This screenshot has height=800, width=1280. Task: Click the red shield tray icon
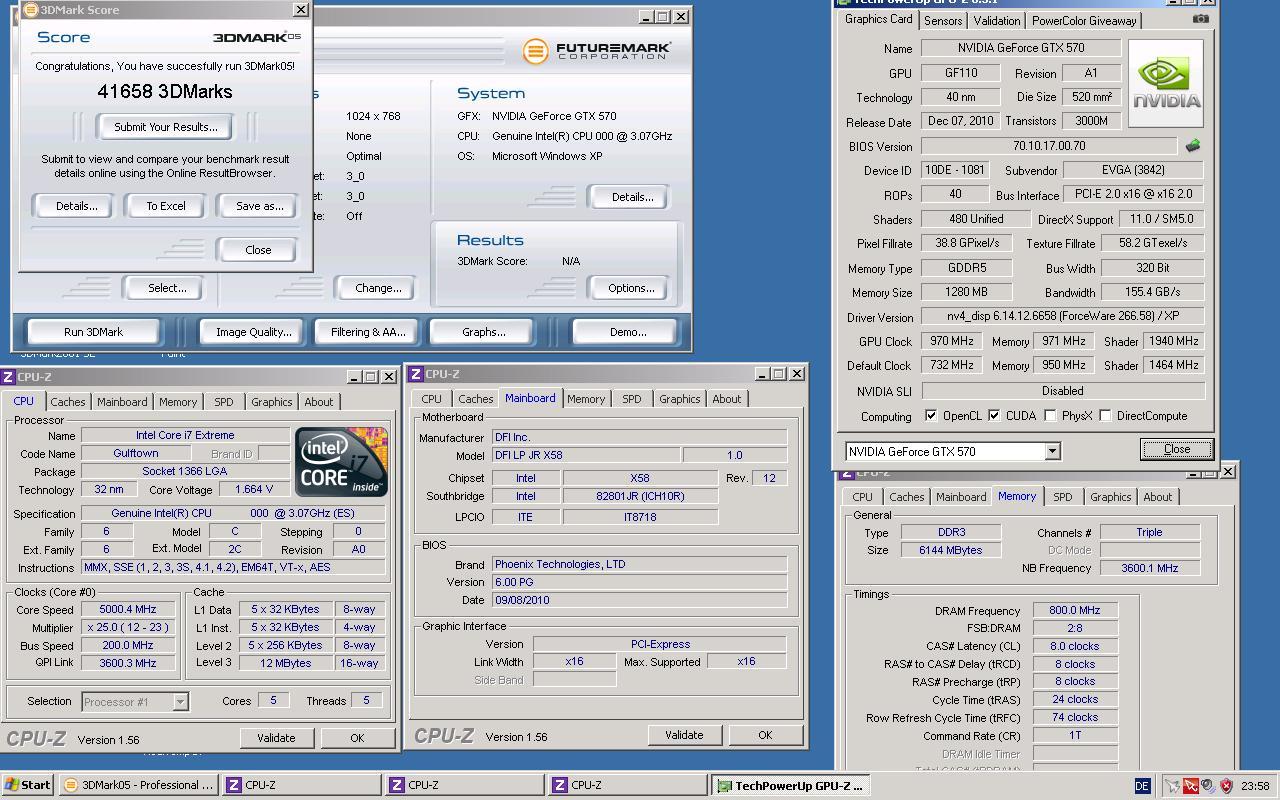tap(1226, 786)
